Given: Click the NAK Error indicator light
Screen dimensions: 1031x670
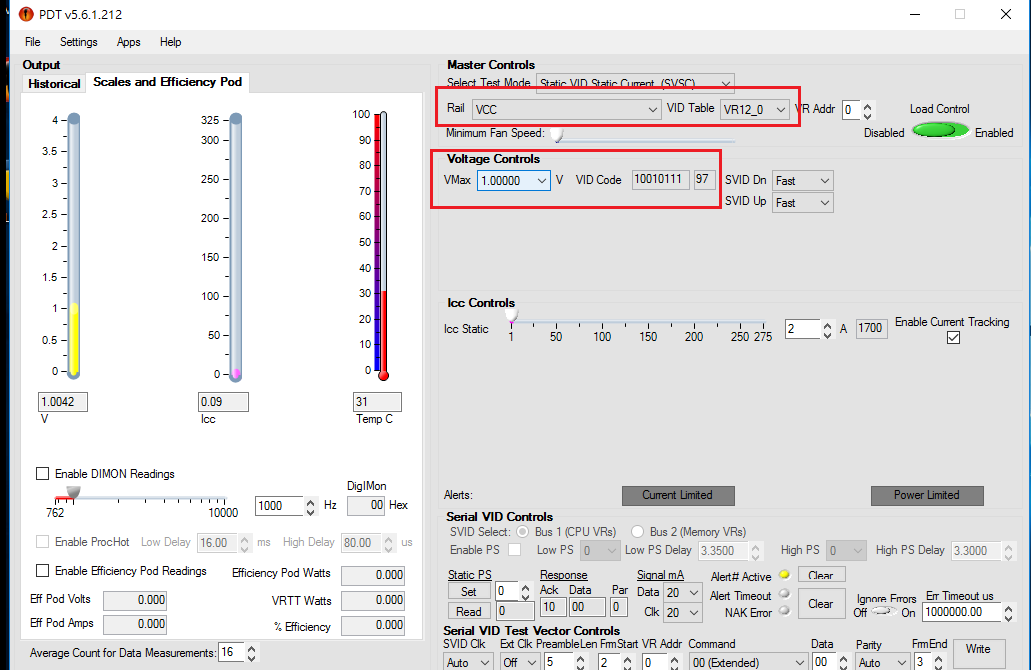Looking at the screenshot, I should click(784, 611).
